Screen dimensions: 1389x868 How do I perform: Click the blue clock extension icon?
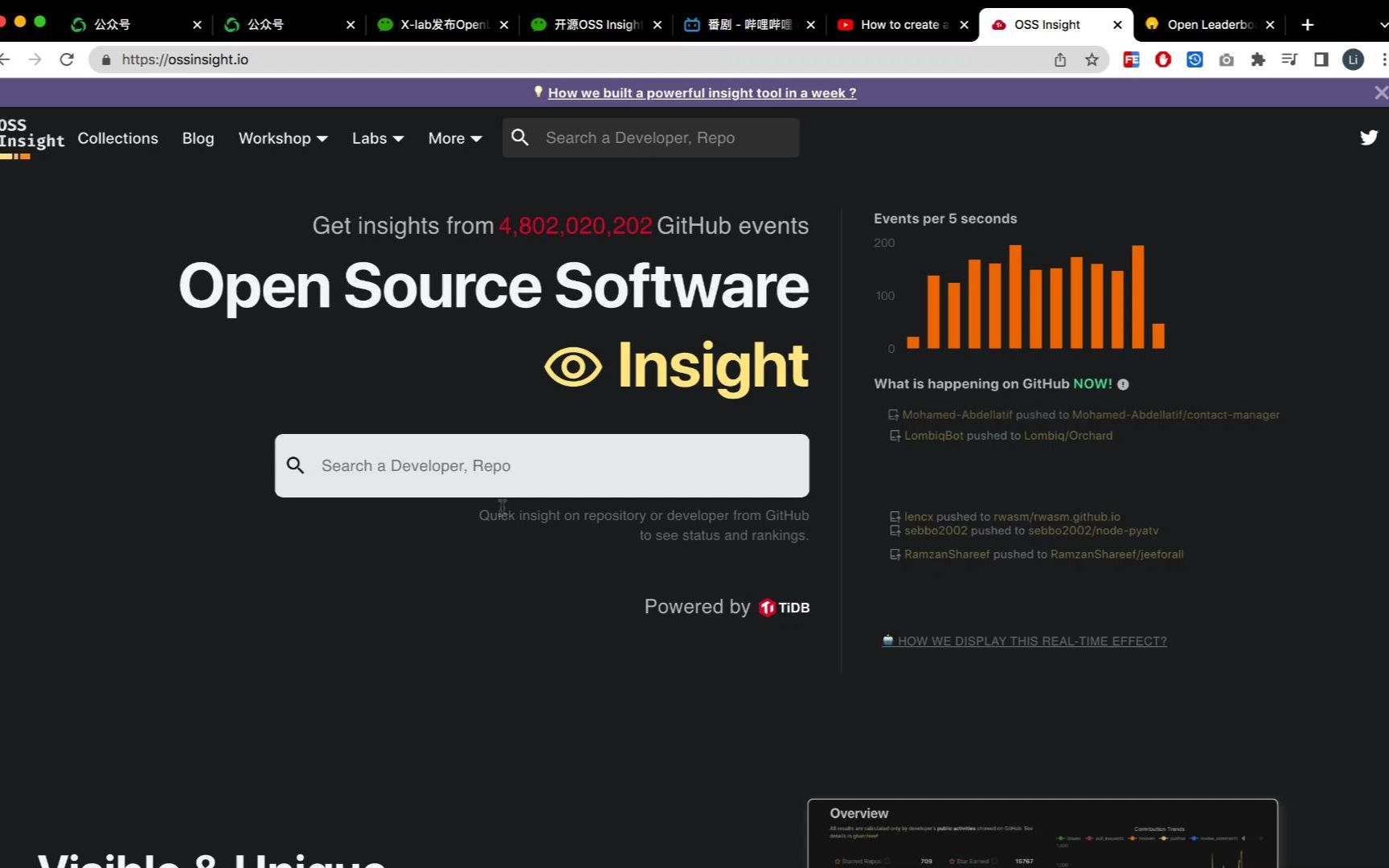coord(1194,59)
